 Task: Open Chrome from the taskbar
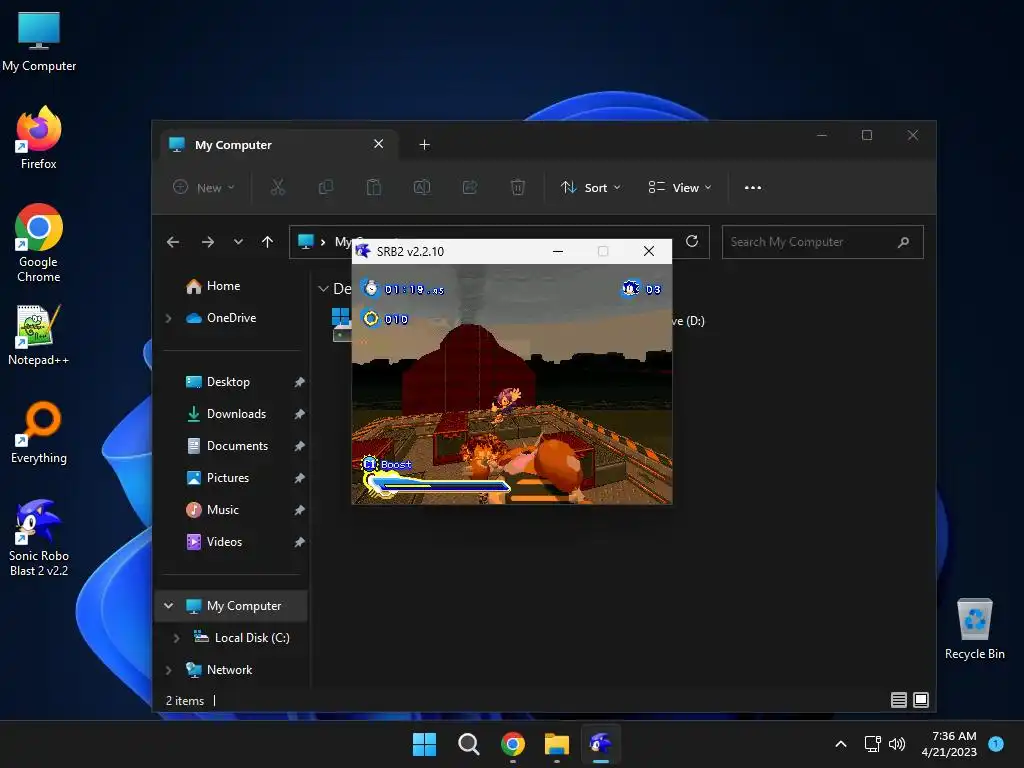point(513,744)
